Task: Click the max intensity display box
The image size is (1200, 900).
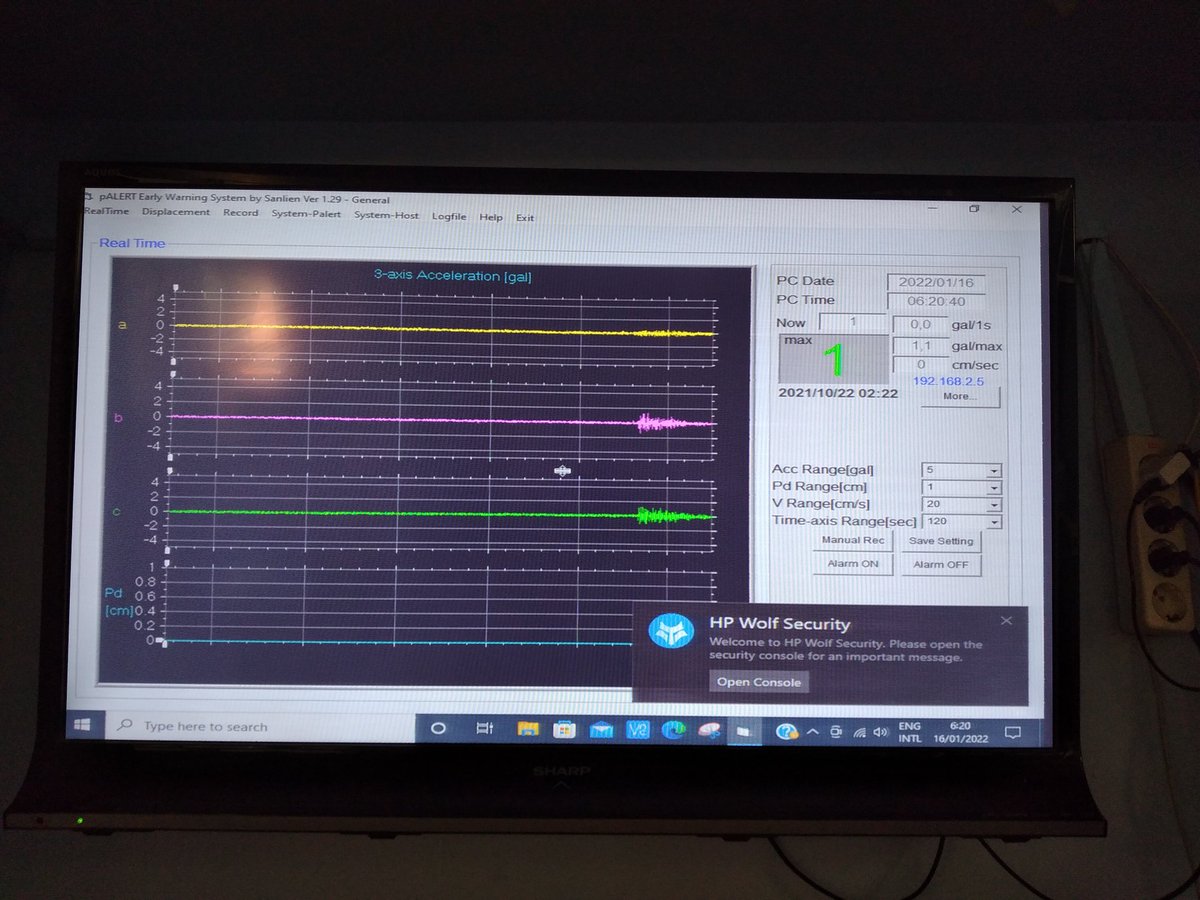Action: point(832,359)
